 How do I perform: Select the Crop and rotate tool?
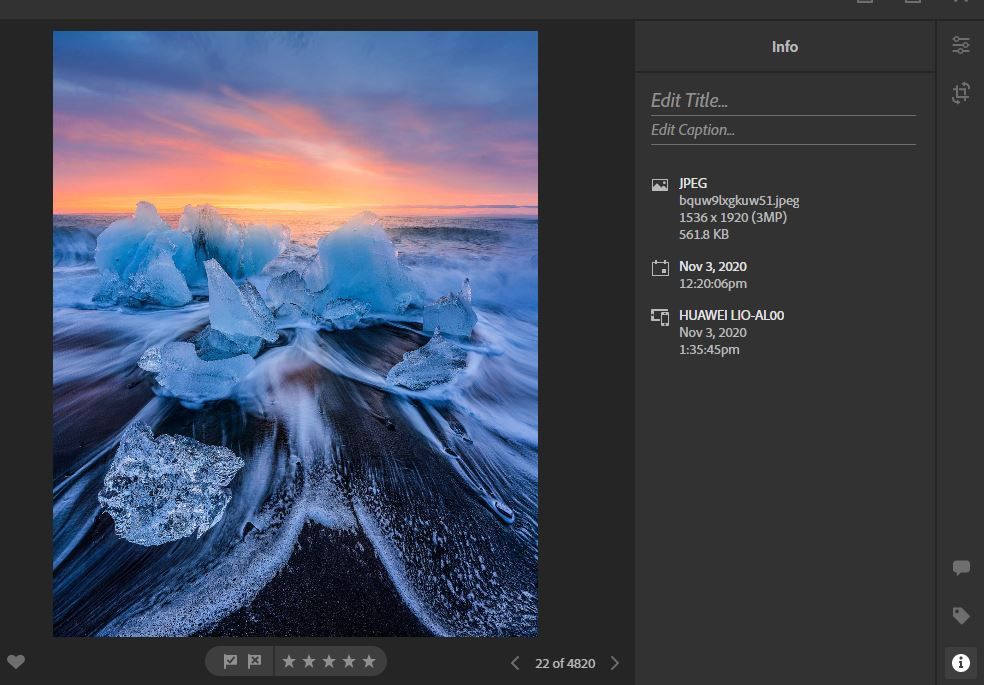[x=961, y=93]
